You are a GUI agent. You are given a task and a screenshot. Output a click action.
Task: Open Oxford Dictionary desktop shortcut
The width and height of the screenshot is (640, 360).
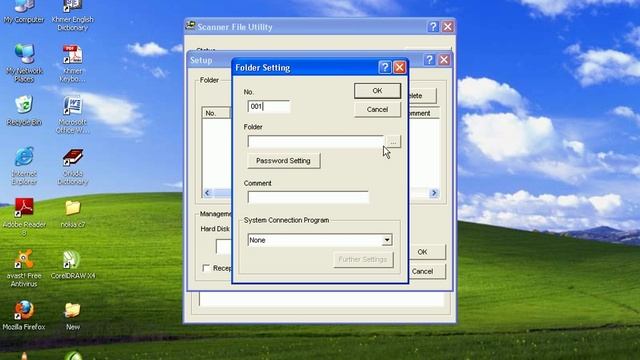coord(73,166)
